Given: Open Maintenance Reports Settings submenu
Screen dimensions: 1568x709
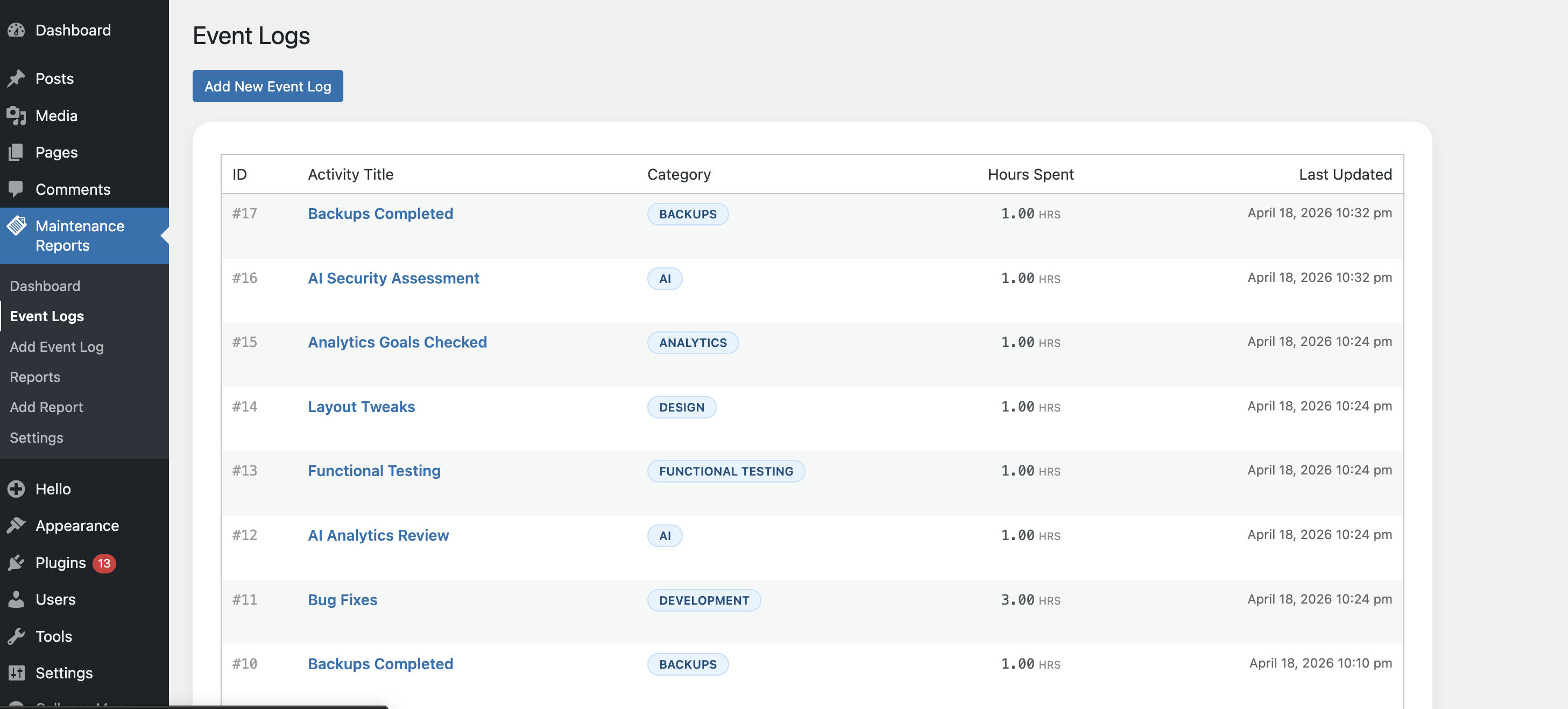Looking at the screenshot, I should 37,437.
